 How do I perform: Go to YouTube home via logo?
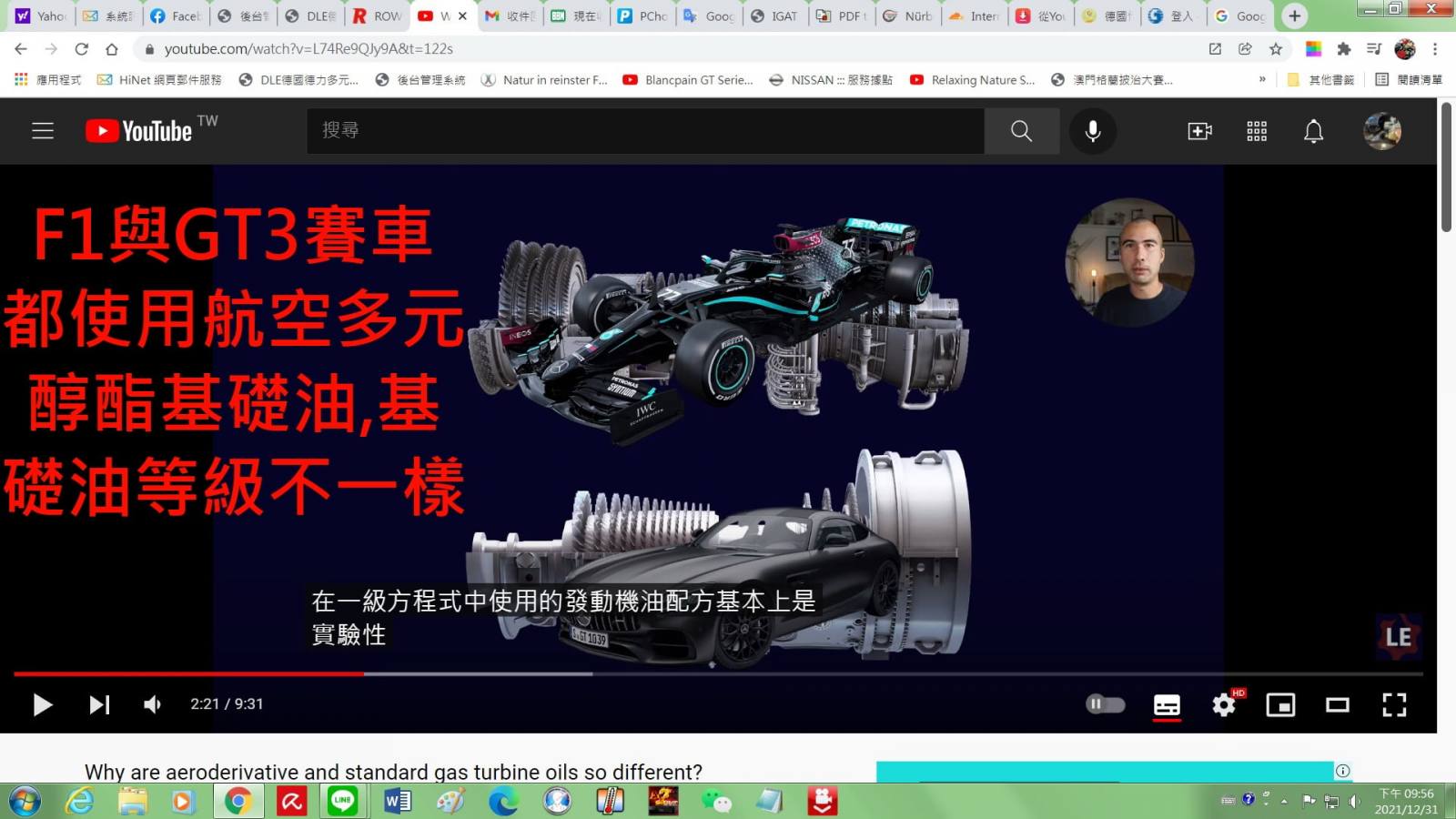pos(140,131)
